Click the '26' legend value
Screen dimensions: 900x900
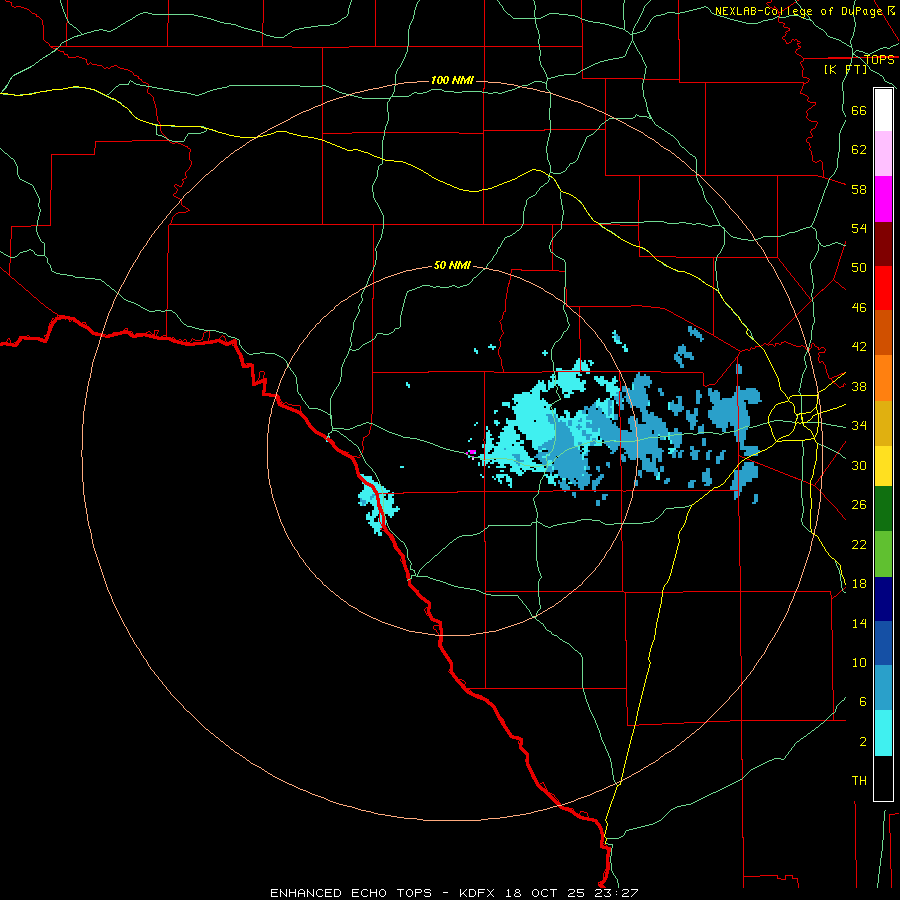pos(859,505)
